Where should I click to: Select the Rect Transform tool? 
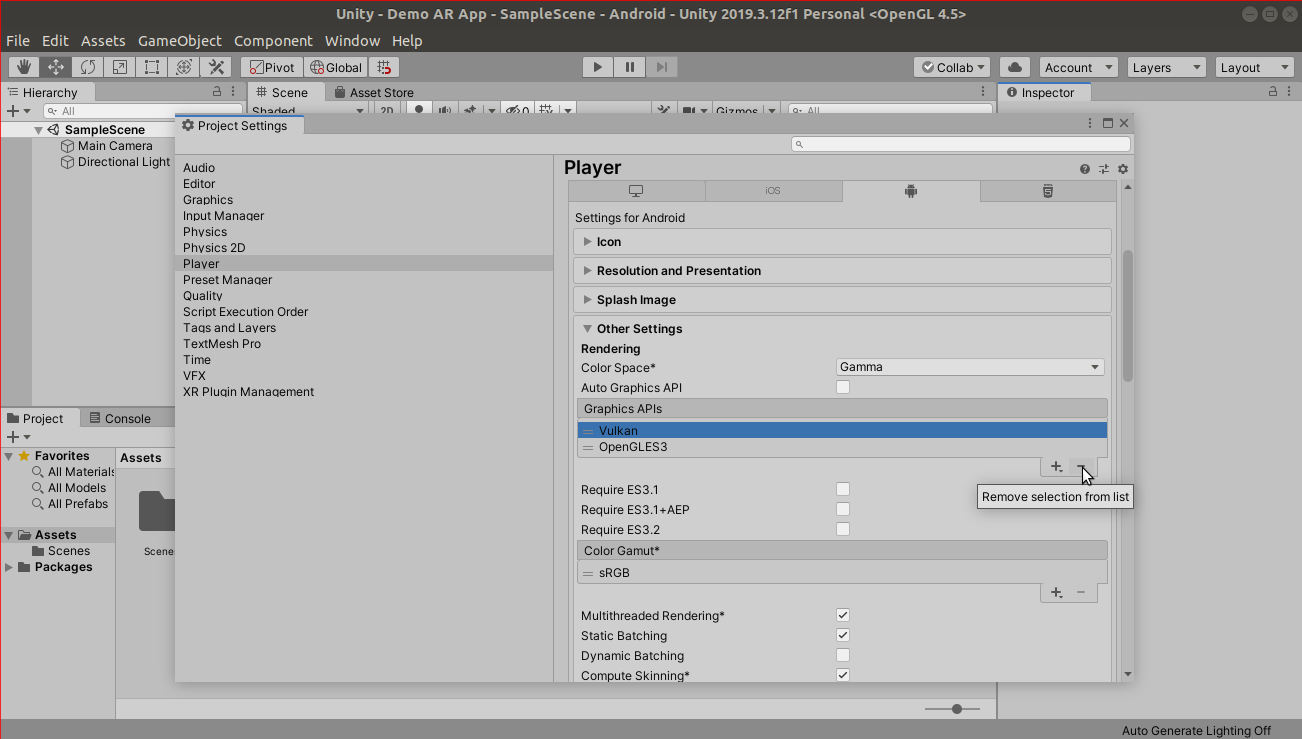pyautogui.click(x=152, y=67)
